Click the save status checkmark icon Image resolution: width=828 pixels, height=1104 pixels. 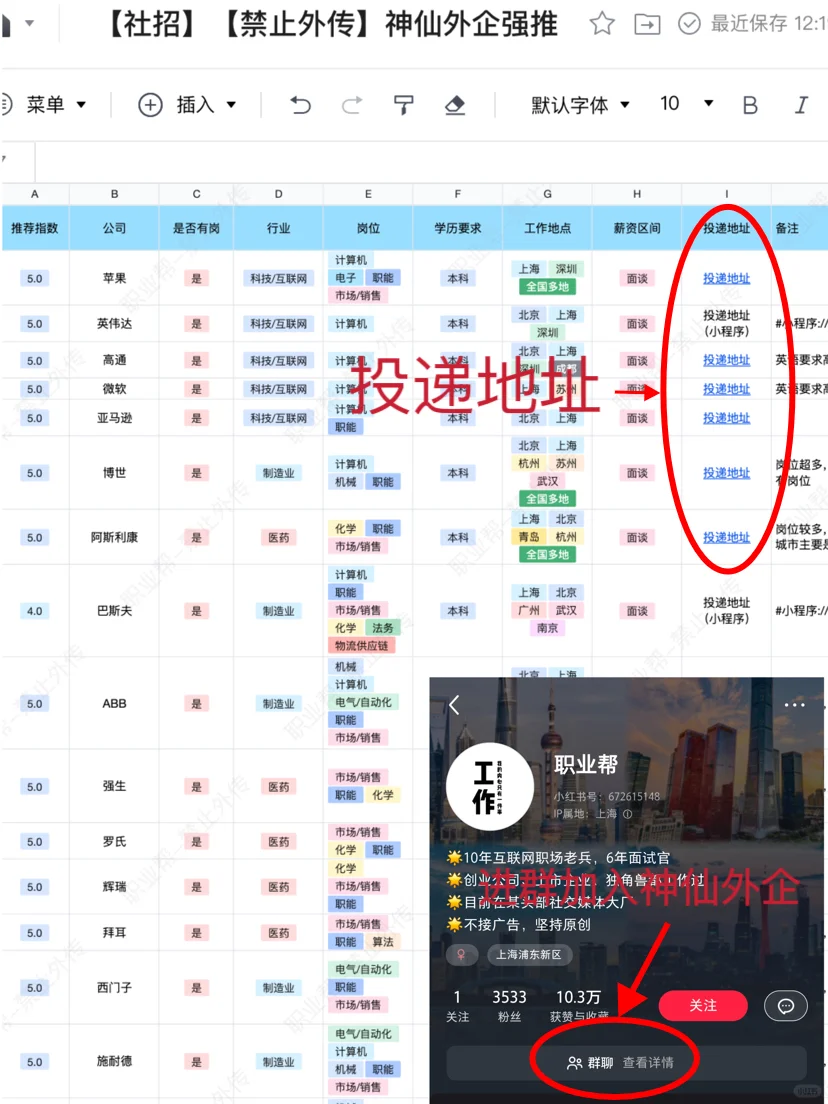click(x=690, y=25)
